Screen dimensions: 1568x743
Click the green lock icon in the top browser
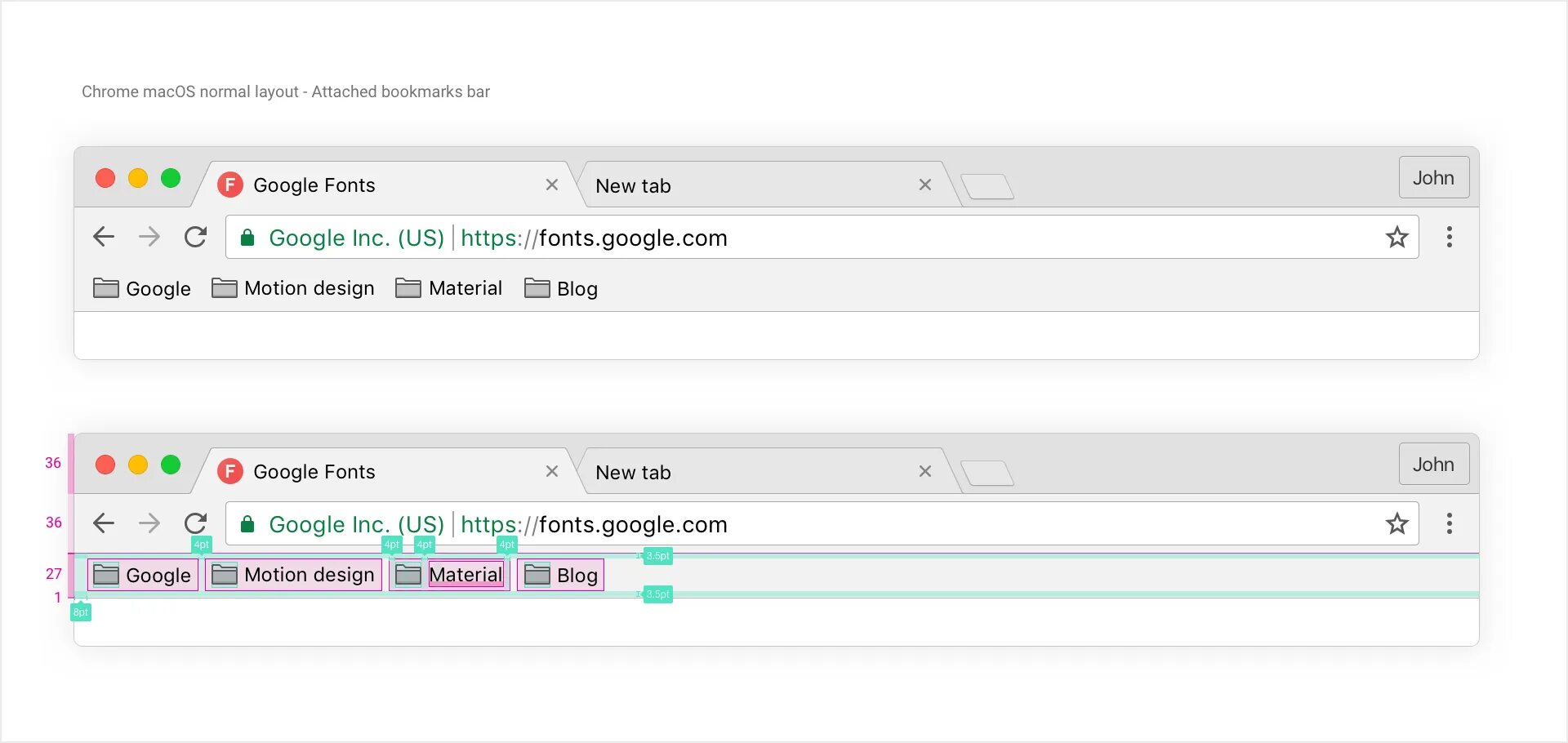247,238
